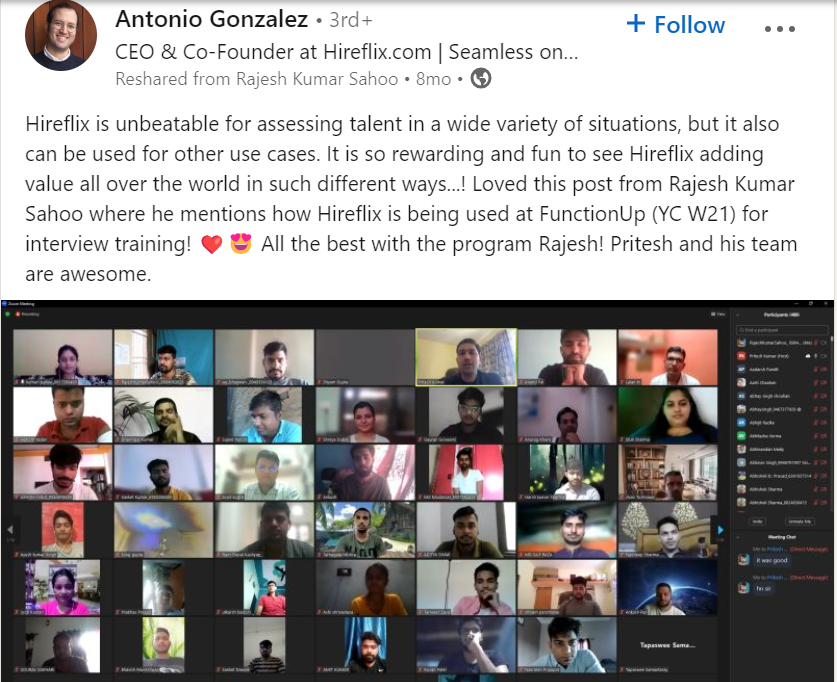Toggle video icon for Aarti Chauhan row
This screenshot has width=837, height=682.
pos(823,383)
